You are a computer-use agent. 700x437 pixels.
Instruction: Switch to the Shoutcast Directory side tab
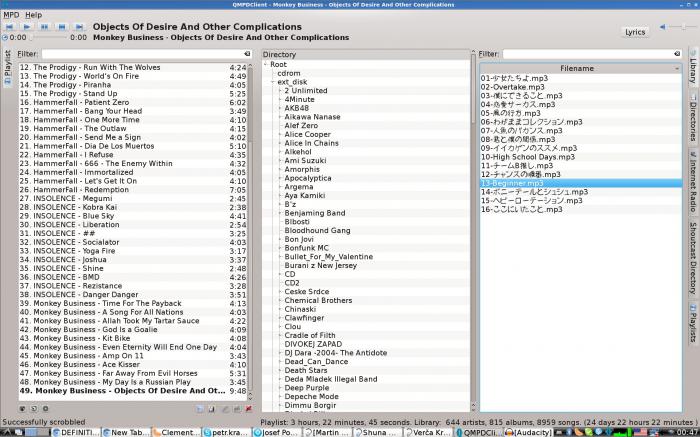[693, 258]
